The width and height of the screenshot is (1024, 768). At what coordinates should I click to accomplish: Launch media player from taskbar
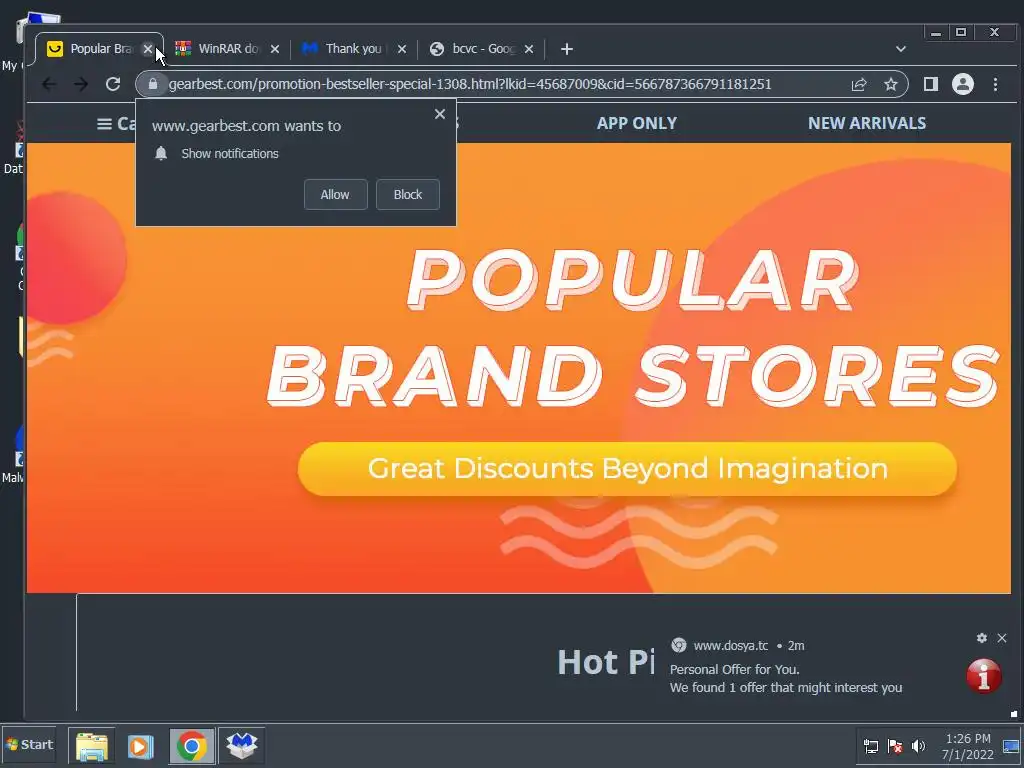click(x=140, y=746)
